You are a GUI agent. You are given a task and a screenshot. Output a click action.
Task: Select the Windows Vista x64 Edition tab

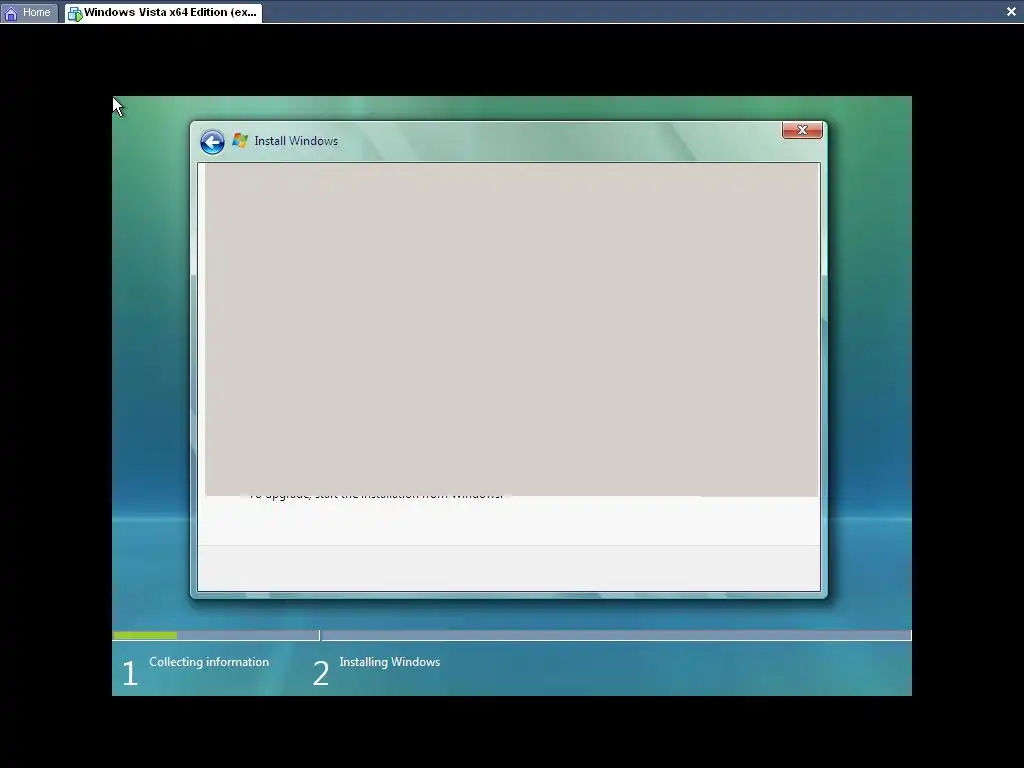coord(163,12)
